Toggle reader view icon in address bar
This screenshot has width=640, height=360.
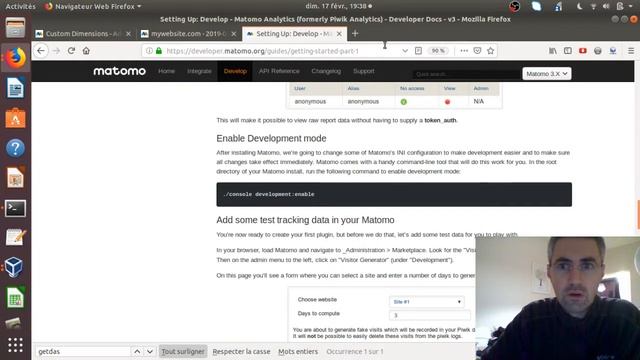(x=418, y=51)
